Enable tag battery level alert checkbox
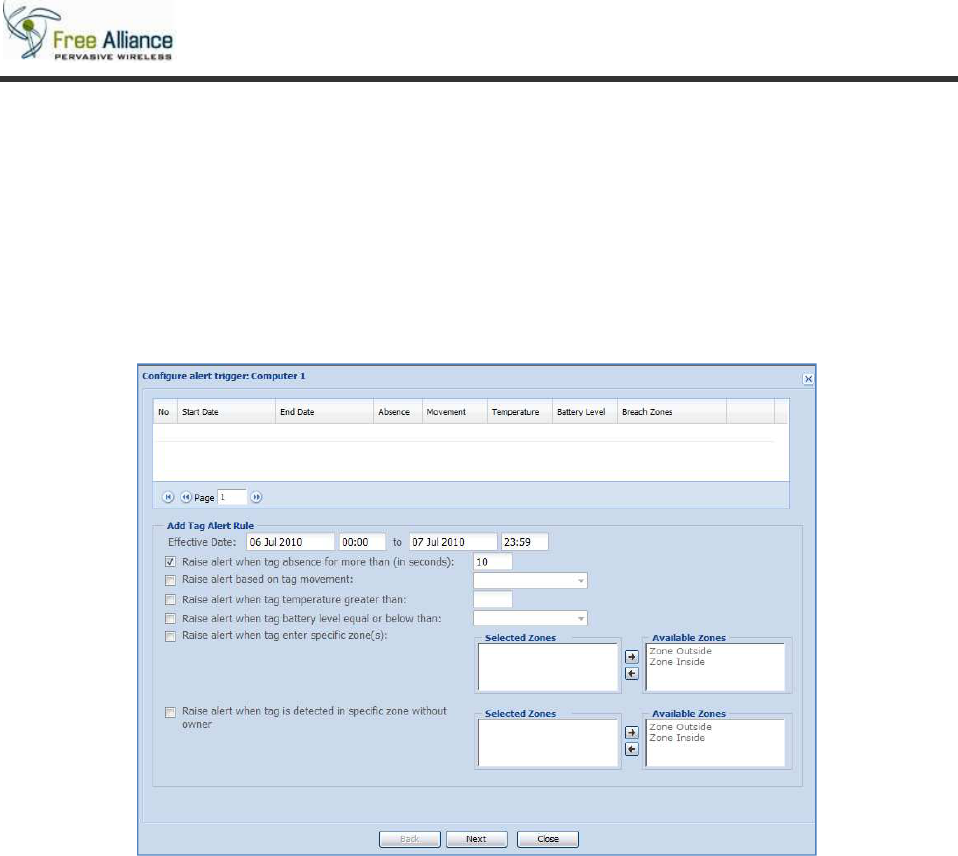 coord(170,619)
